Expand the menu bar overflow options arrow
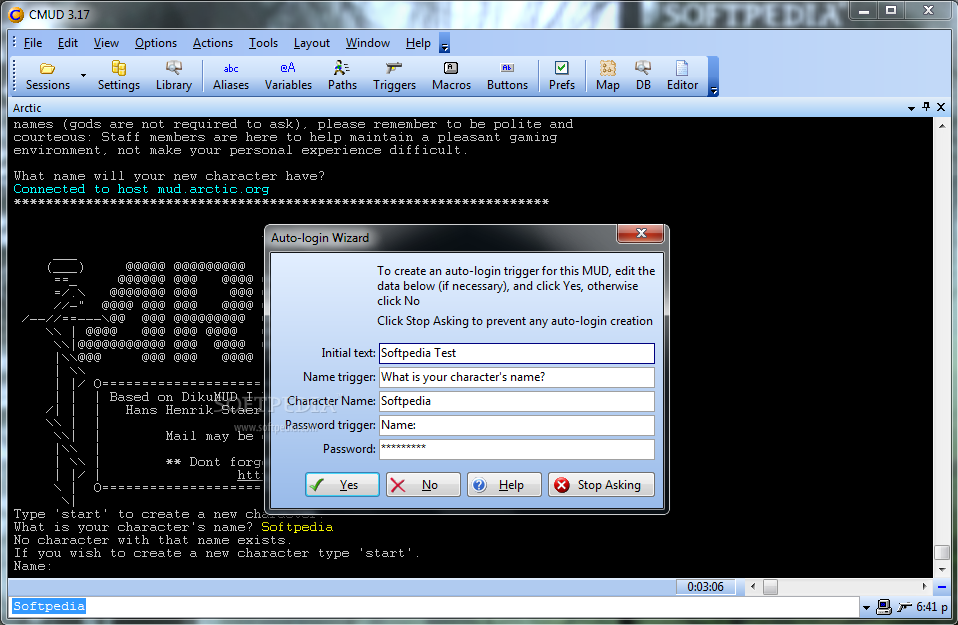The image size is (958, 625). click(445, 43)
